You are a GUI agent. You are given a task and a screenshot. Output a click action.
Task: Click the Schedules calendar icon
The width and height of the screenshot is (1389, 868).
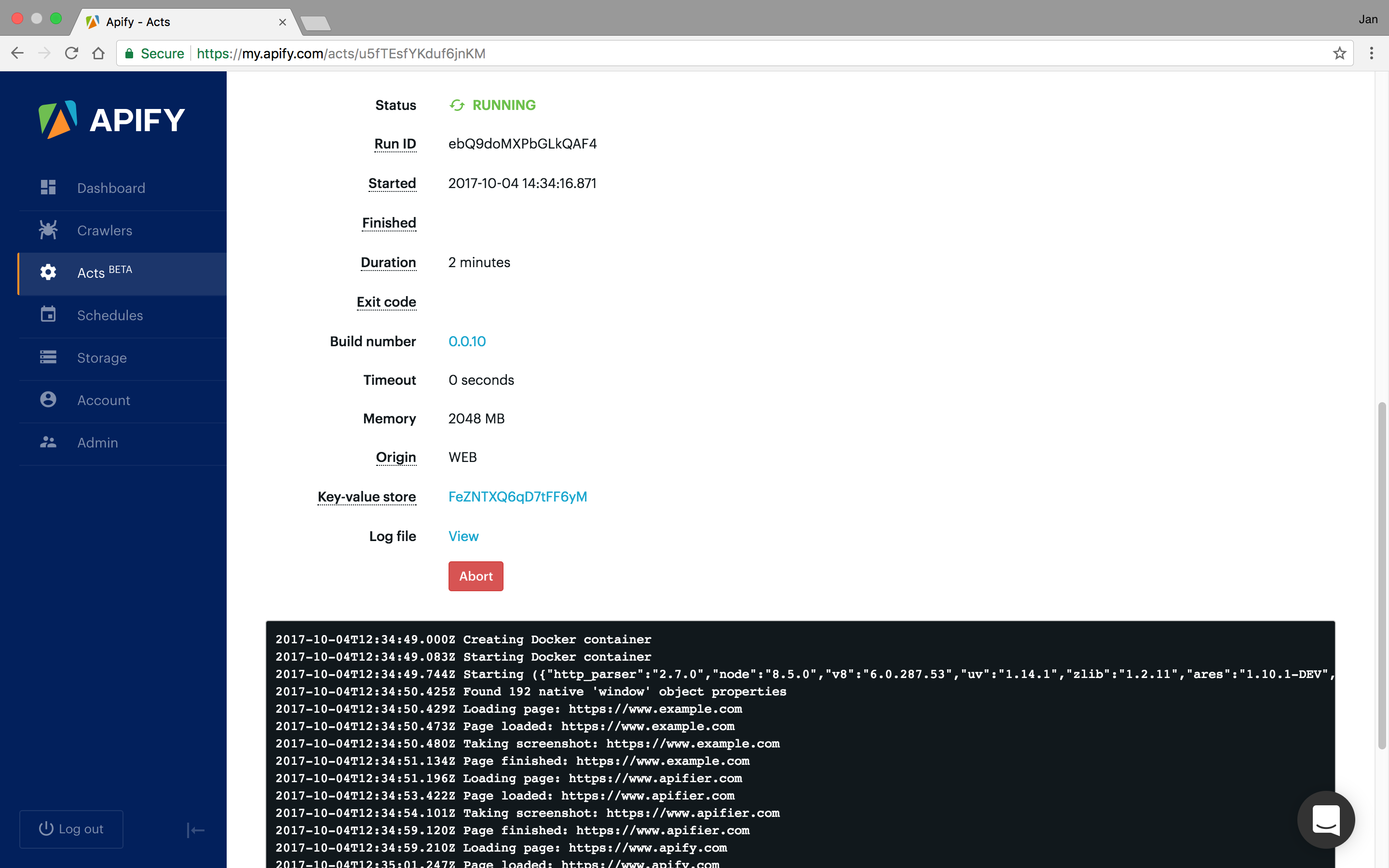pyautogui.click(x=48, y=314)
